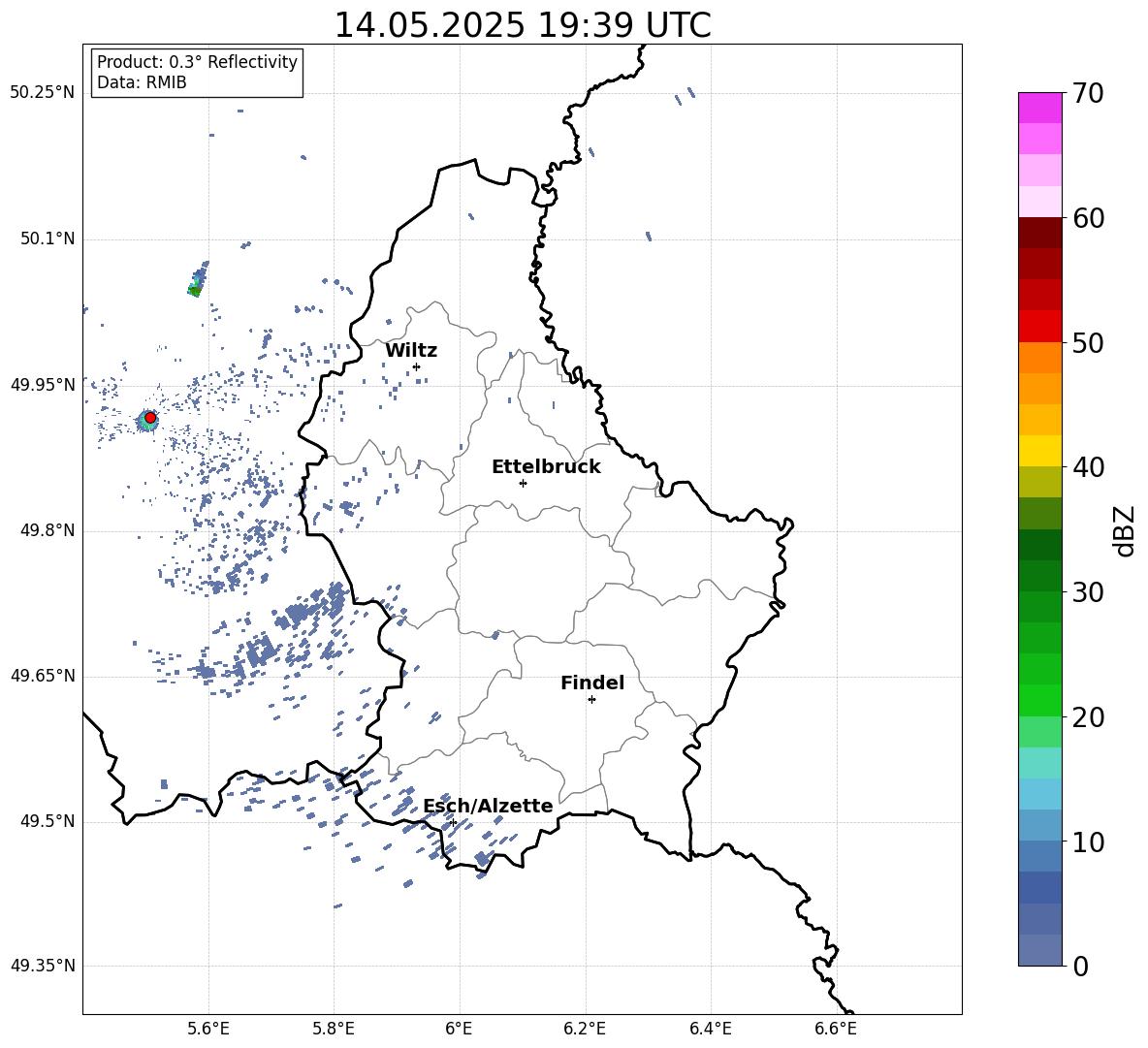Screen dimensions: 1148x1048
Task: Click the 0 tick on colorbar
Action: point(1081,966)
